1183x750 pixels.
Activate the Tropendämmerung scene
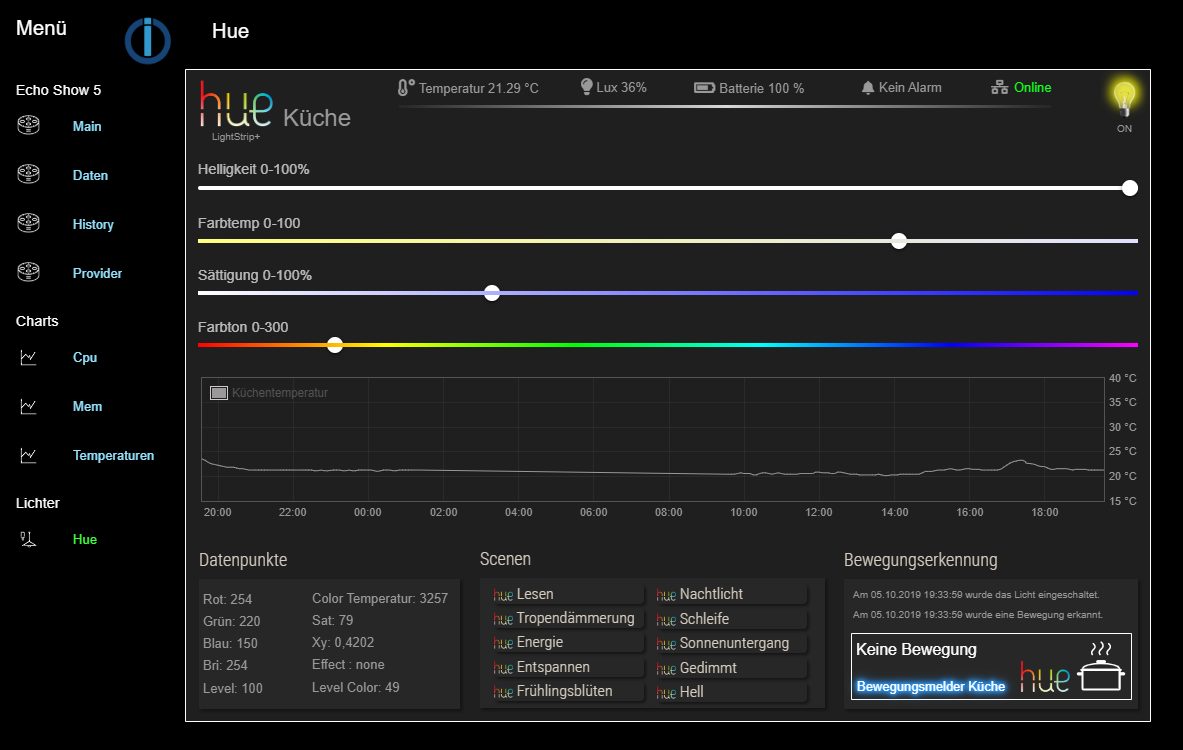tap(567, 619)
